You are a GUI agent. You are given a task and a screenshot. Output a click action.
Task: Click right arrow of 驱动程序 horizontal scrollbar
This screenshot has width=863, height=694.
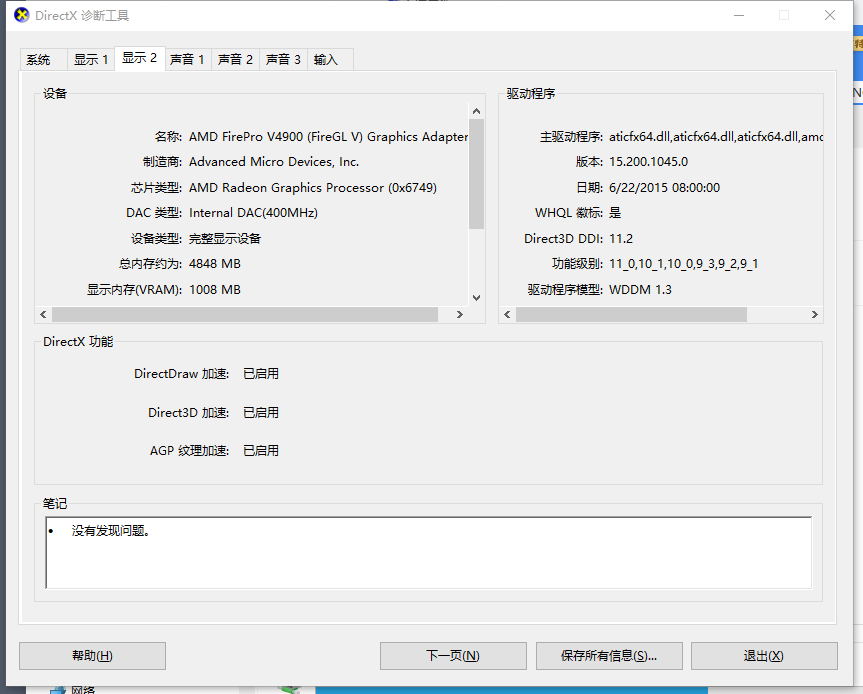pyautogui.click(x=815, y=314)
